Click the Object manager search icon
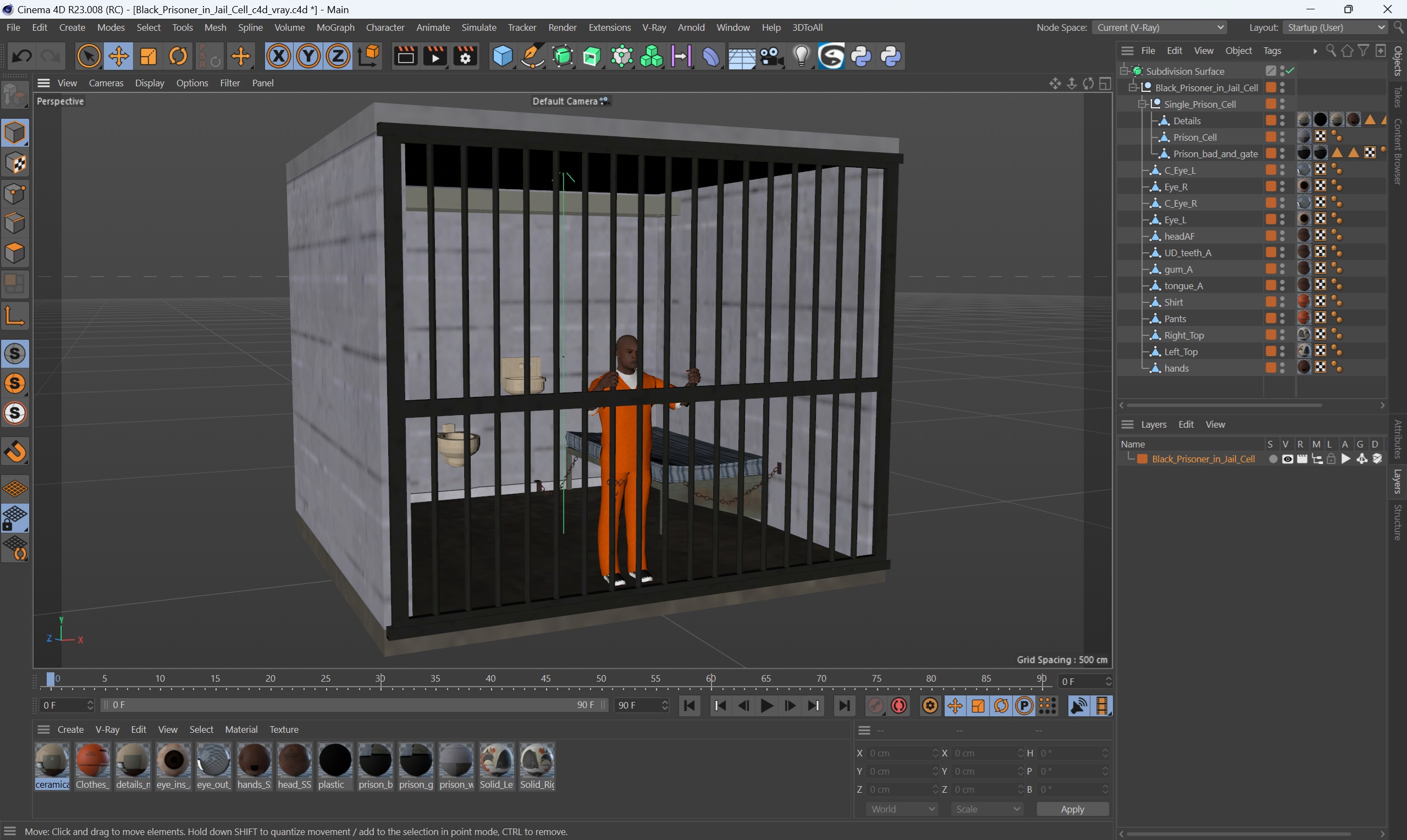This screenshot has height=840, width=1407. (1331, 51)
